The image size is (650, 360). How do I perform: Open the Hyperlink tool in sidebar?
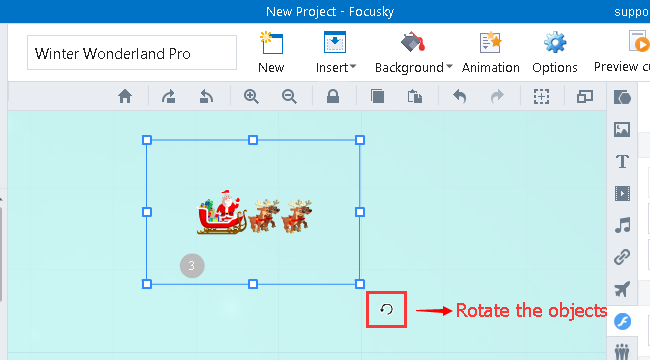pos(622,257)
